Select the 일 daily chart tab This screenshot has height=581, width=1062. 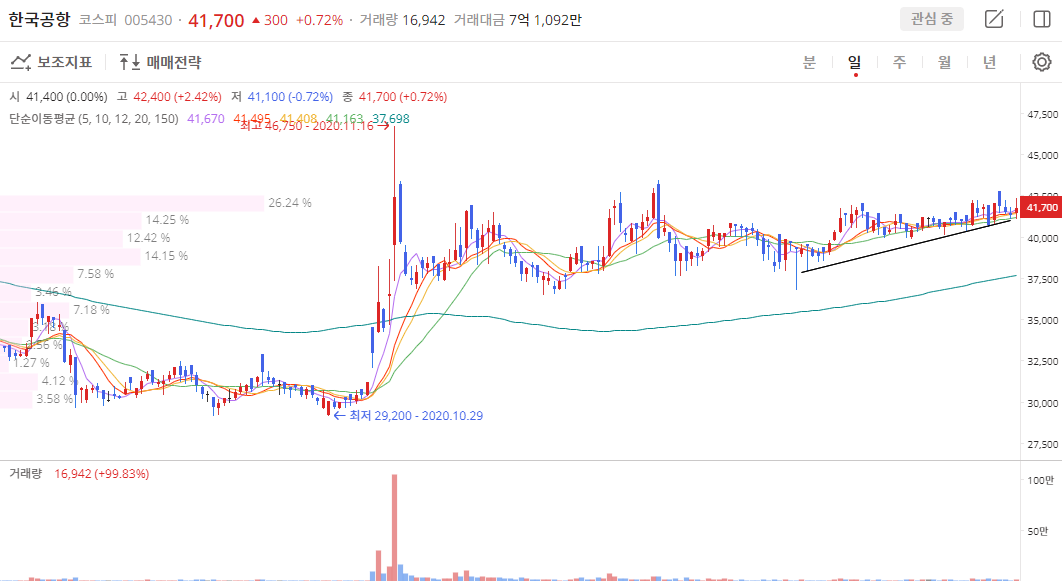855,62
